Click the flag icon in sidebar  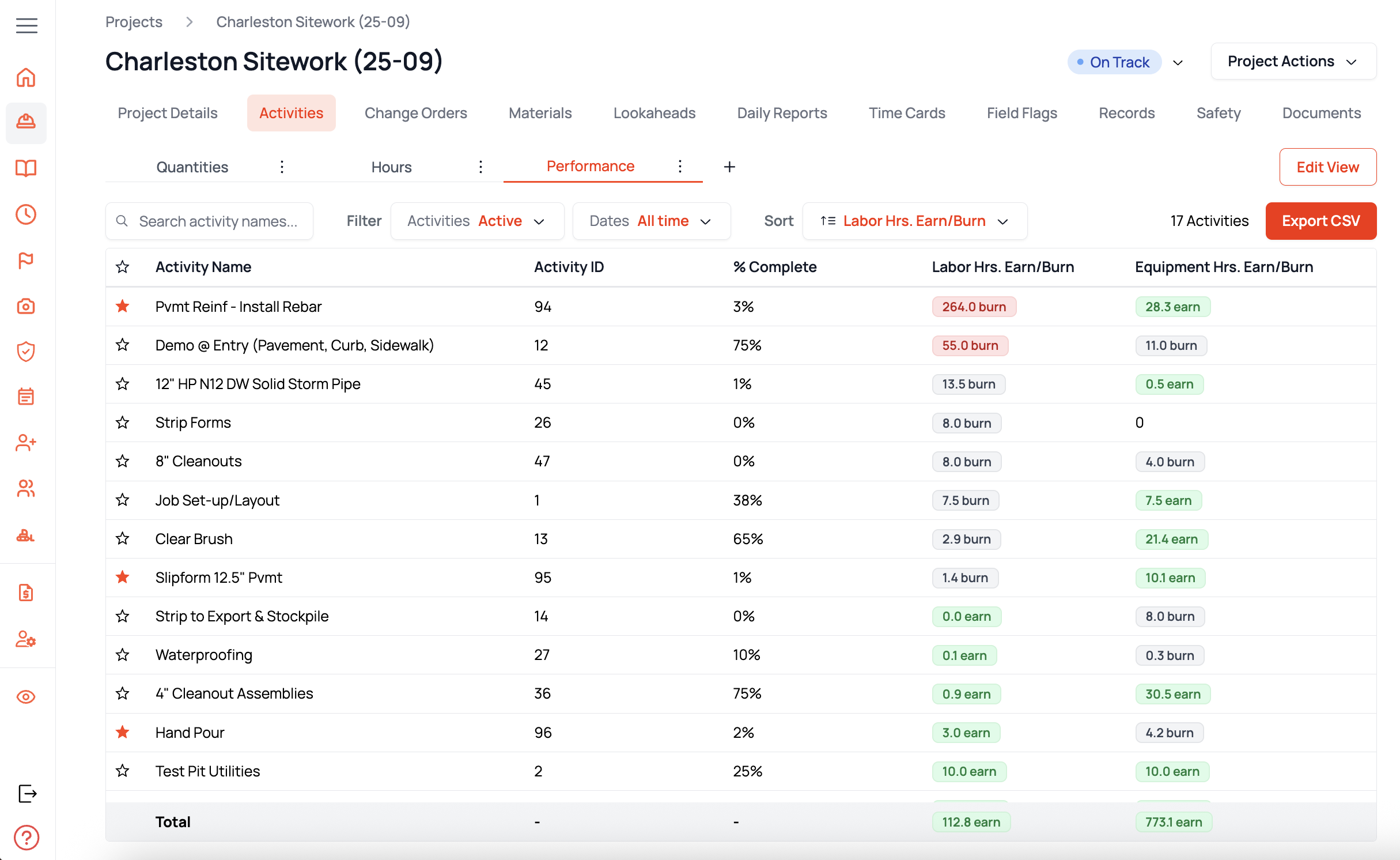(26, 261)
